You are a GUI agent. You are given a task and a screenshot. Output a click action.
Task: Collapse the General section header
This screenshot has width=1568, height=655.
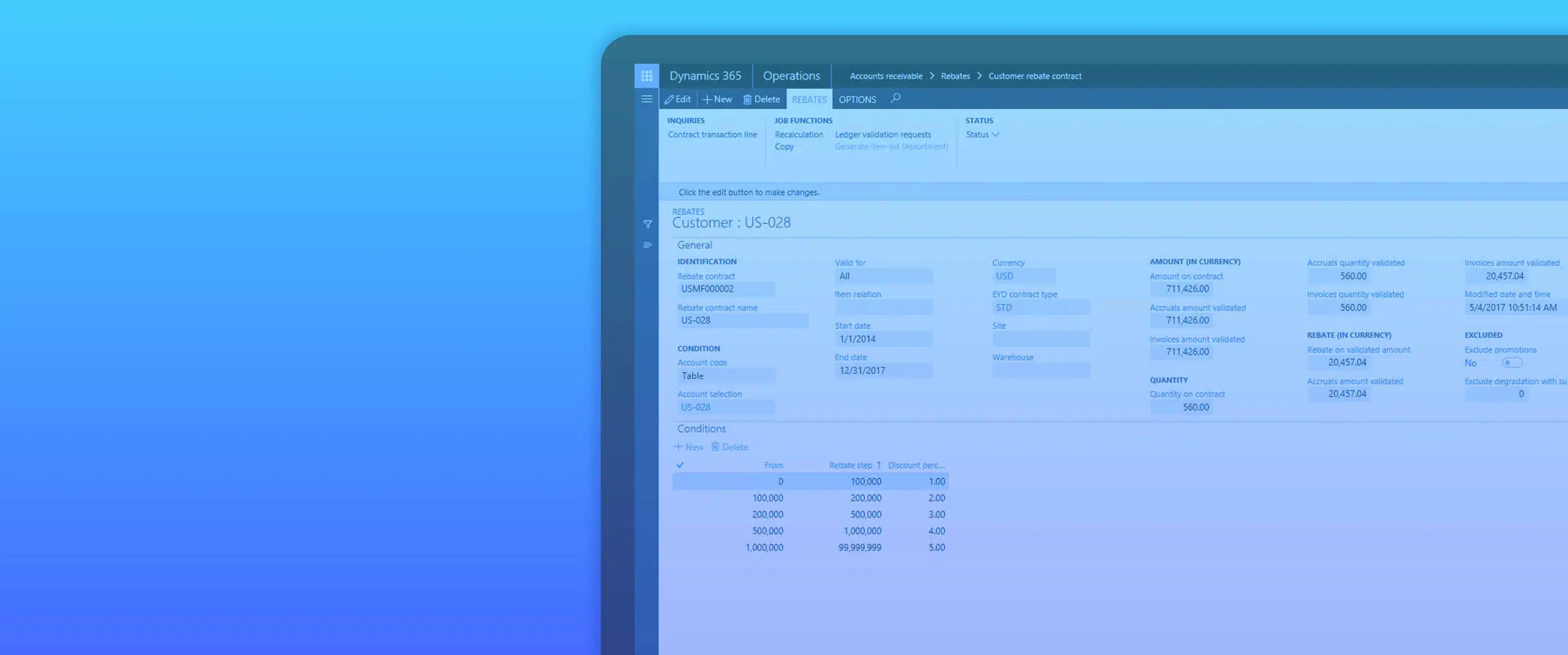695,245
